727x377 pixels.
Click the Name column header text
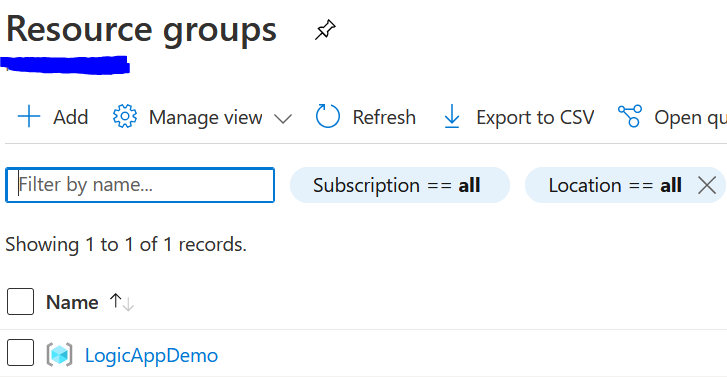pos(72,302)
